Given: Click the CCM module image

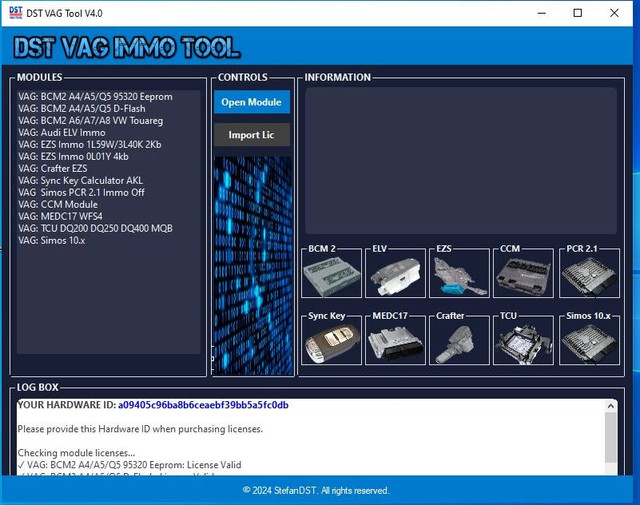Looking at the screenshot, I should click(524, 277).
